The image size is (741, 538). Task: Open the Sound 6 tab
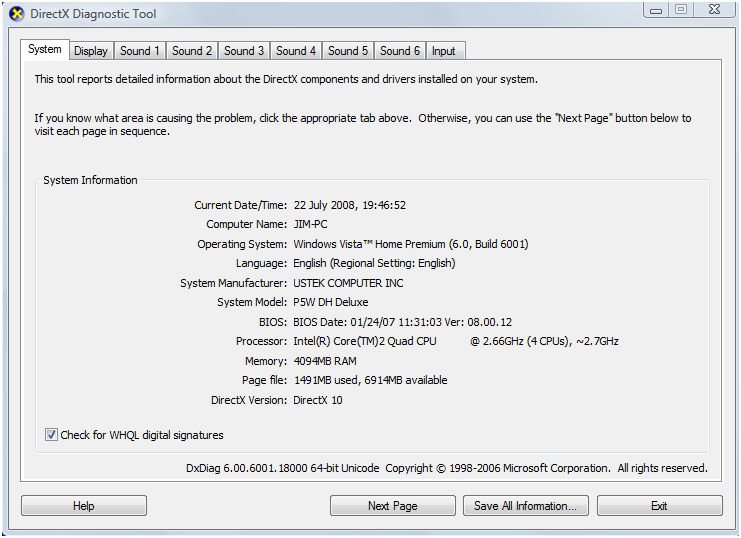pos(400,51)
